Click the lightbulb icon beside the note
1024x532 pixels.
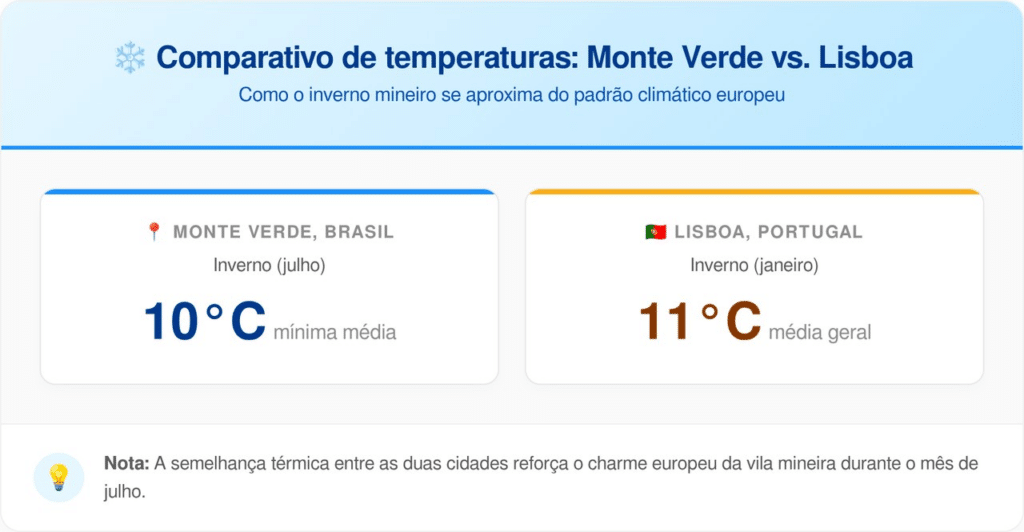(58, 476)
